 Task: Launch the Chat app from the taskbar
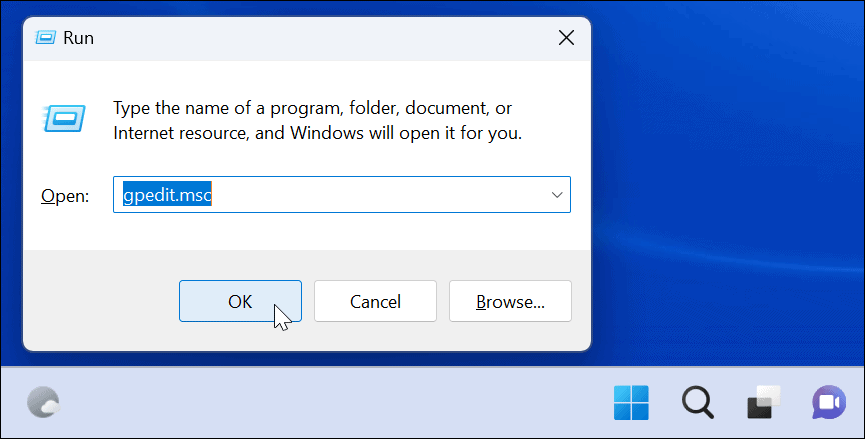[828, 403]
